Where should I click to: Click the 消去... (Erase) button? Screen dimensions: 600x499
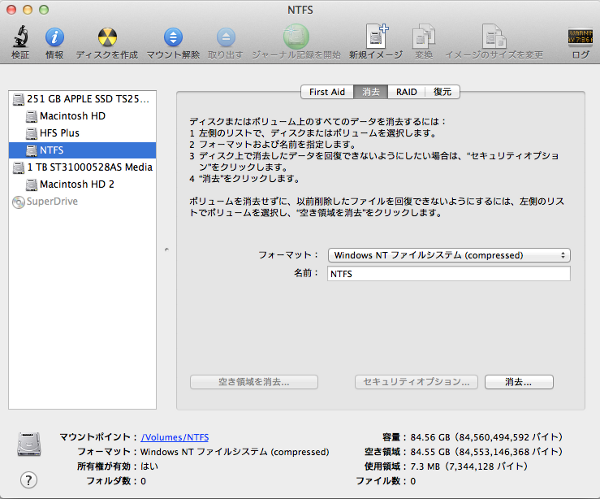[519, 382]
